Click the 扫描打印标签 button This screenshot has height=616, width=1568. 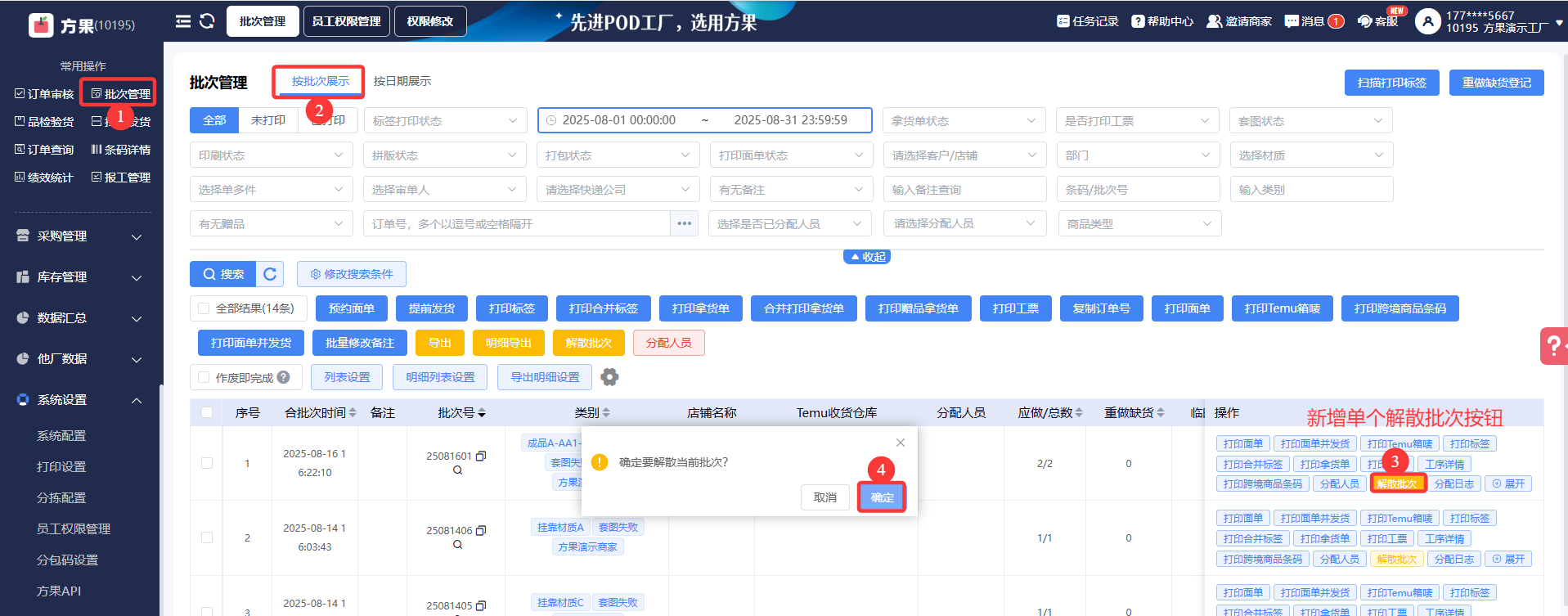(x=1391, y=83)
